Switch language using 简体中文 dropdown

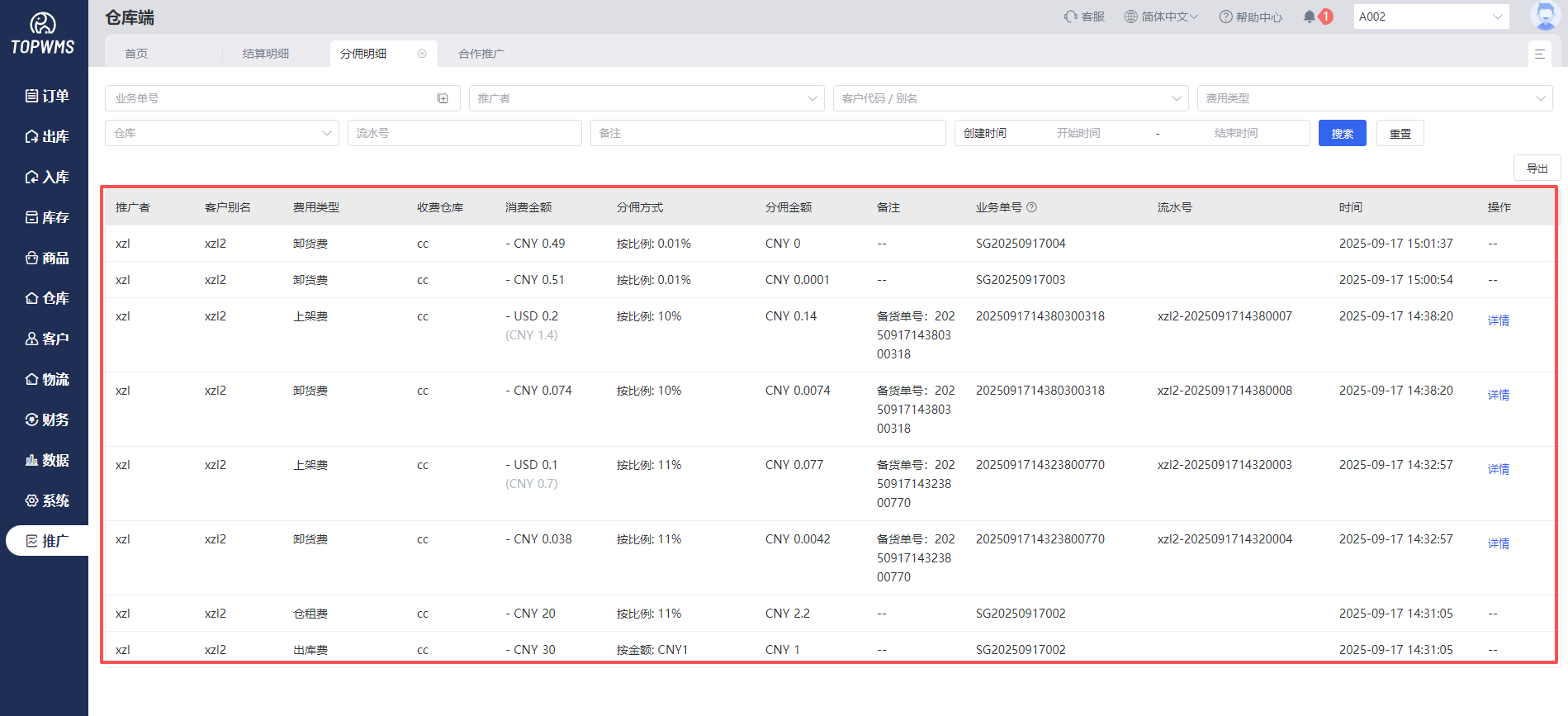point(1161,17)
